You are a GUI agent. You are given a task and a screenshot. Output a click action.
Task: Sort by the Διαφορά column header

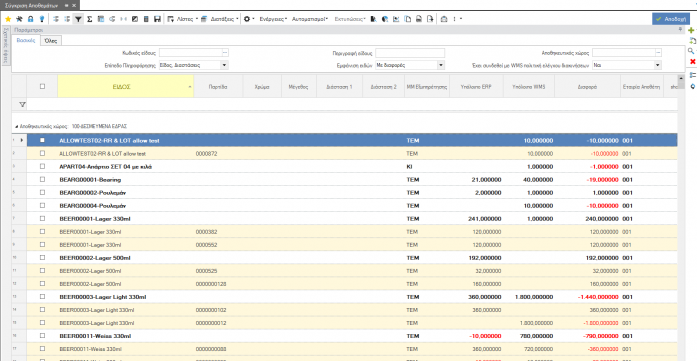(587, 87)
